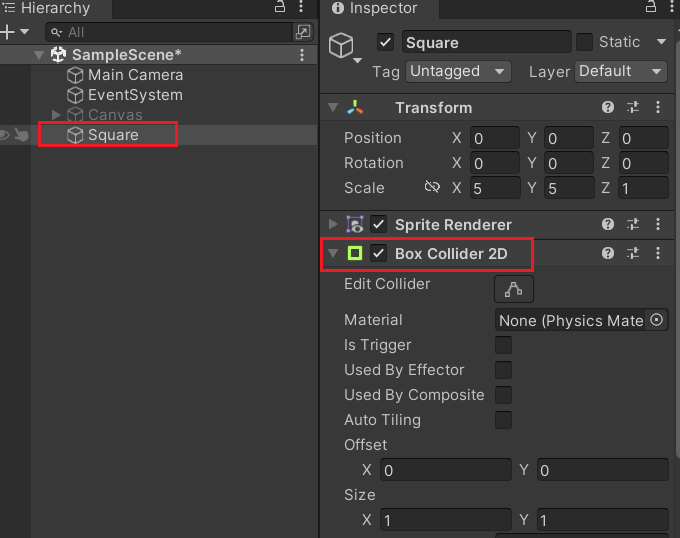Image resolution: width=680 pixels, height=538 pixels.
Task: Enable the Auto Tiling checkbox
Action: click(503, 420)
